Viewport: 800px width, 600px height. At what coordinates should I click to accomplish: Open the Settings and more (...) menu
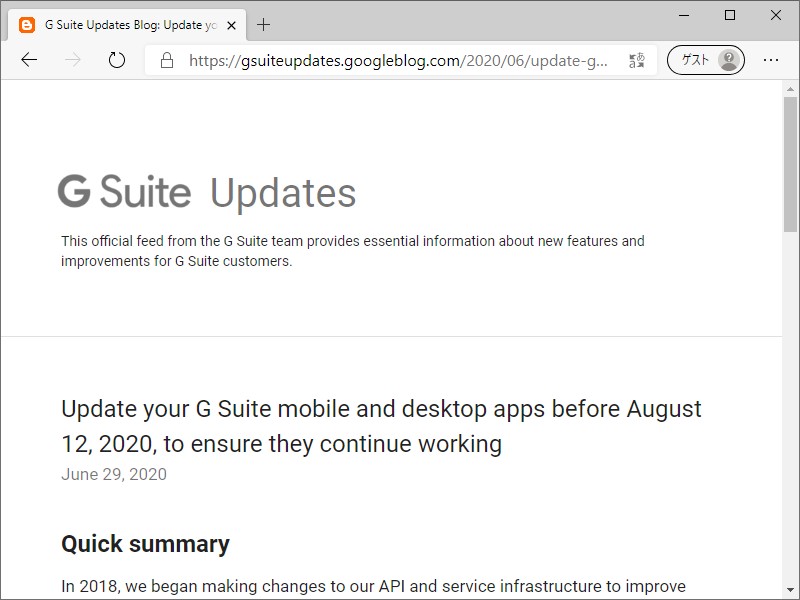pos(771,60)
